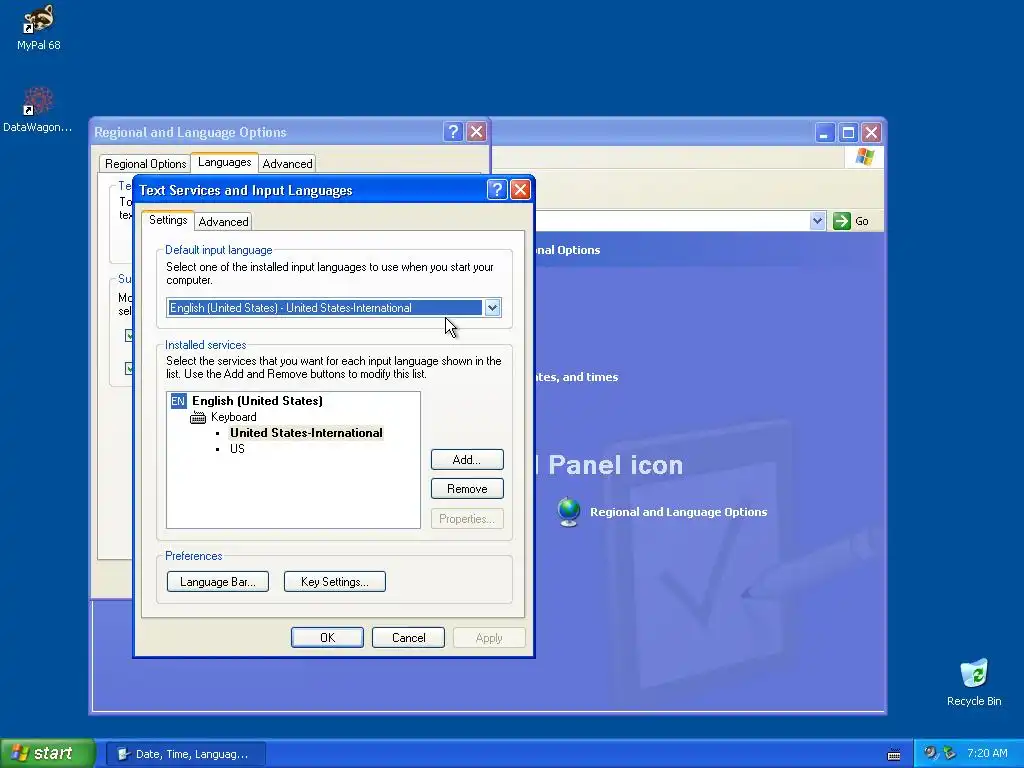The height and width of the screenshot is (768, 1024).
Task: Click the Cancel button
Action: click(x=408, y=638)
